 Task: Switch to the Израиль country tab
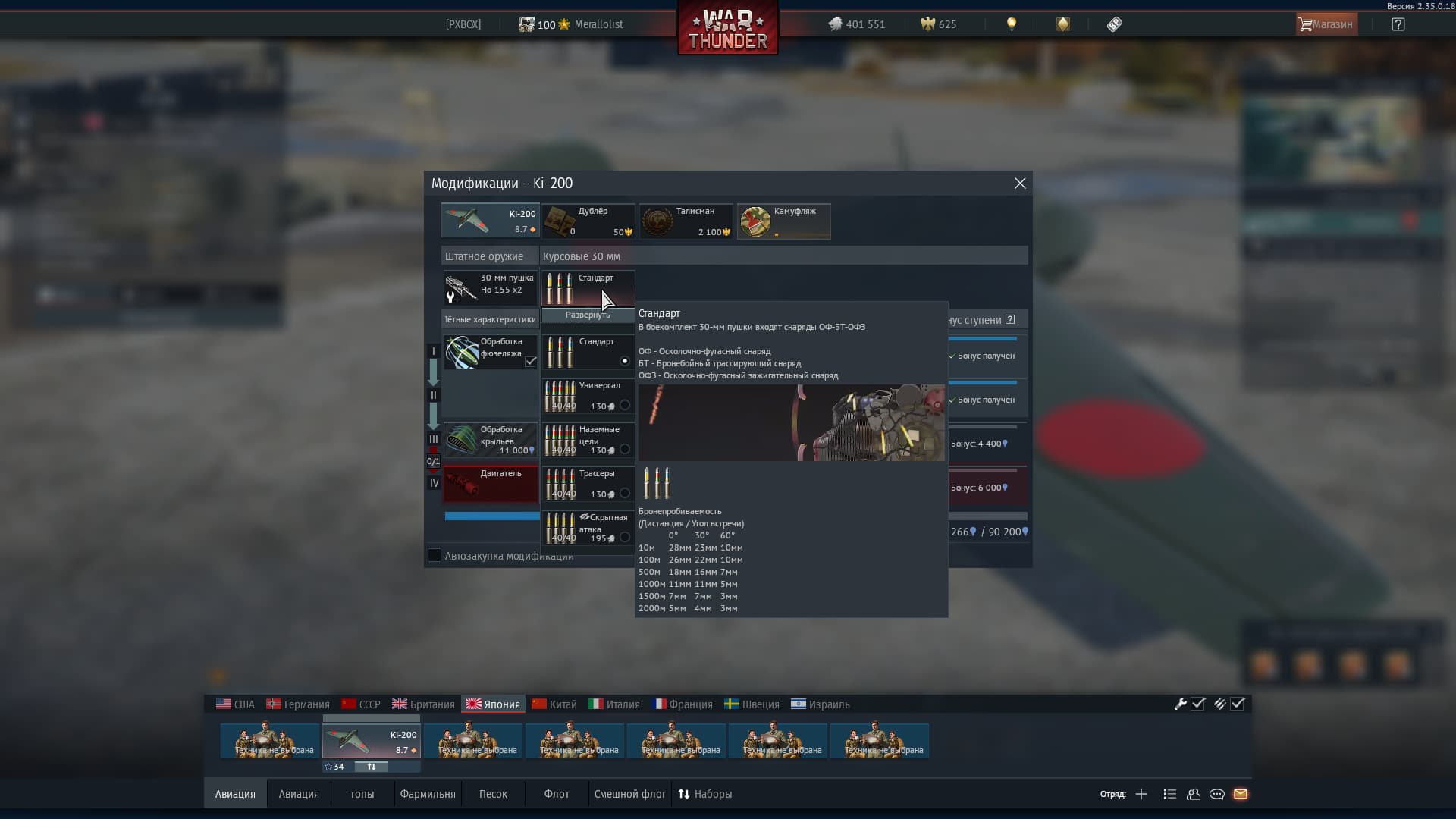click(x=821, y=704)
